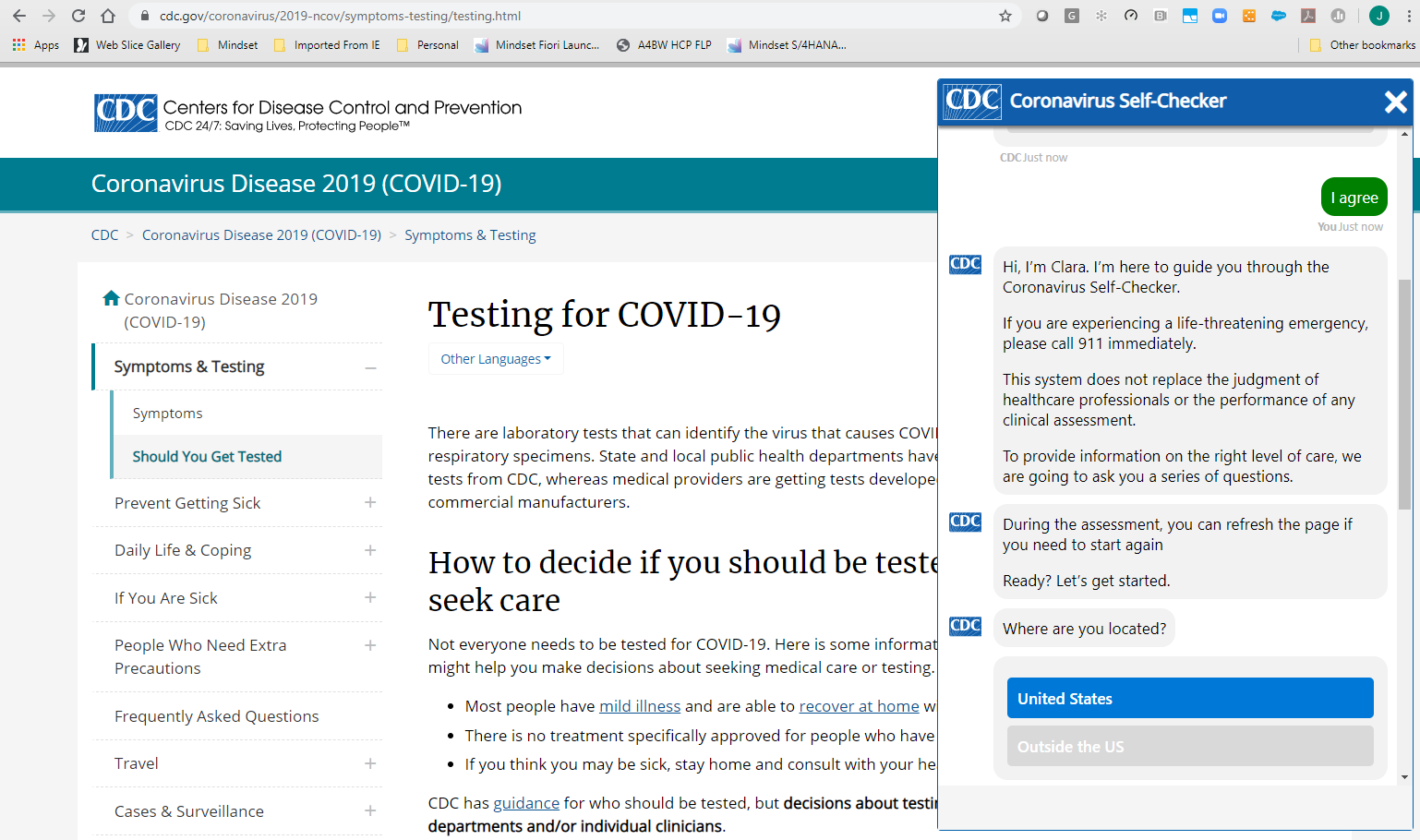Open the orange share-diagram extension icon

1249,16
